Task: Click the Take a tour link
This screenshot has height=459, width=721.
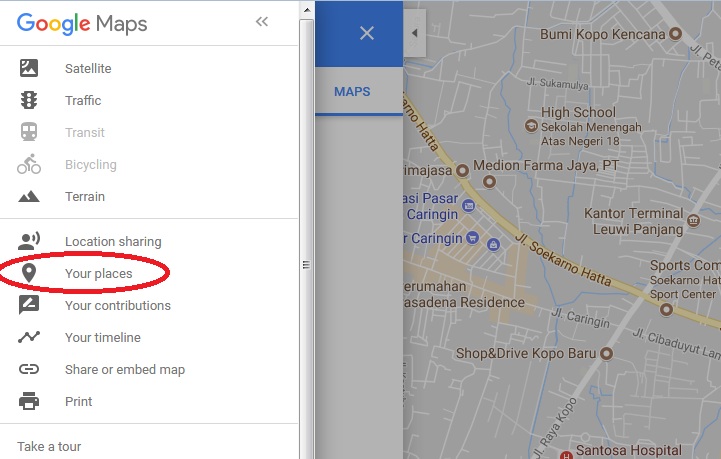Action: [49, 446]
